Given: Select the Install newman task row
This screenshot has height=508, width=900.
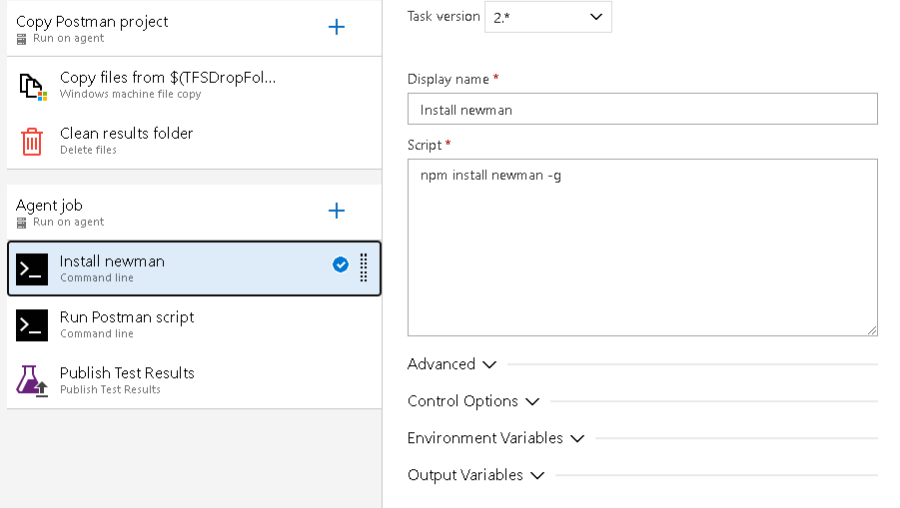Looking at the screenshot, I should [x=194, y=269].
